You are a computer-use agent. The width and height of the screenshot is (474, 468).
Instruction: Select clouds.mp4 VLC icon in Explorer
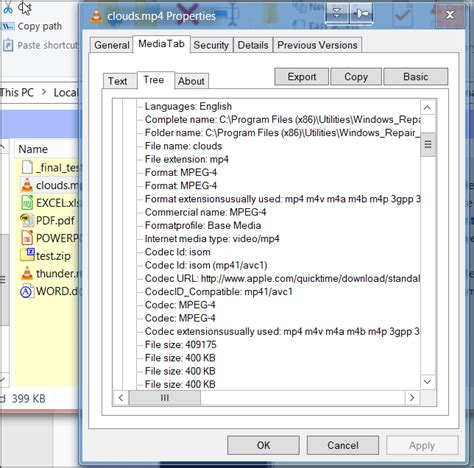coord(27,185)
